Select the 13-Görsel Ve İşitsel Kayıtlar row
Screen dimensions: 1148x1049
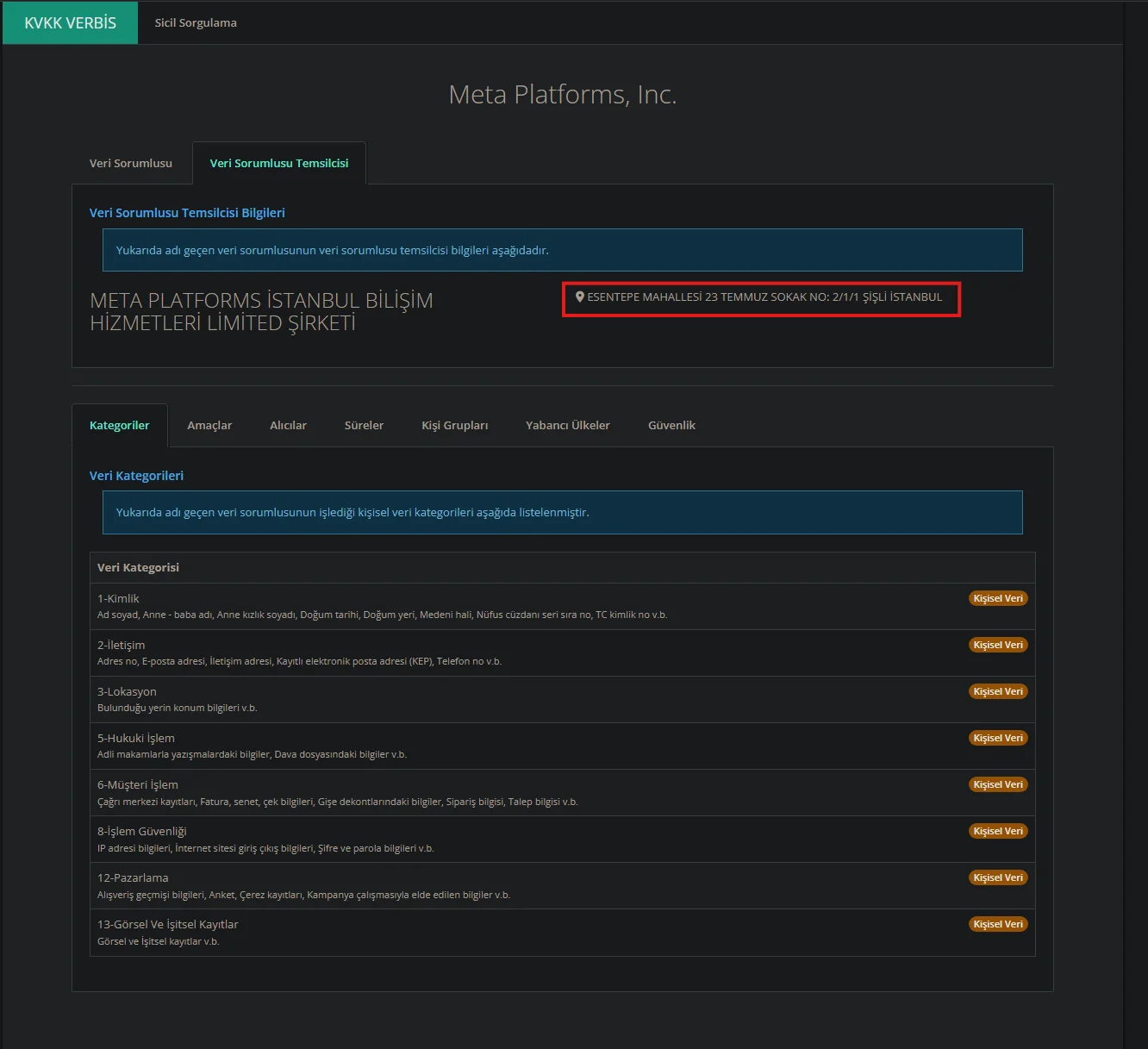coord(563,933)
